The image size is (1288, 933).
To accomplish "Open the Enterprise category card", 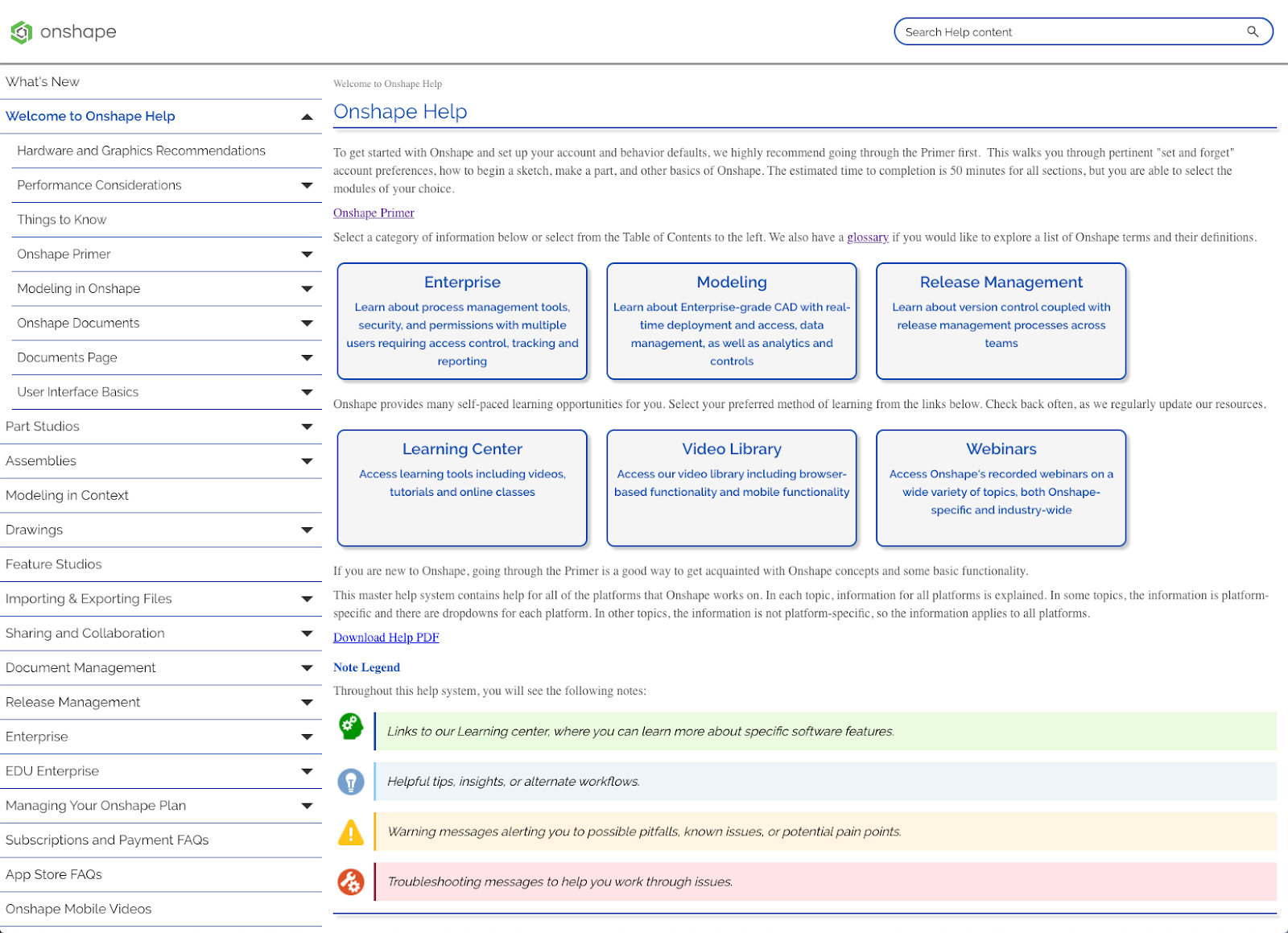I will pos(462,321).
